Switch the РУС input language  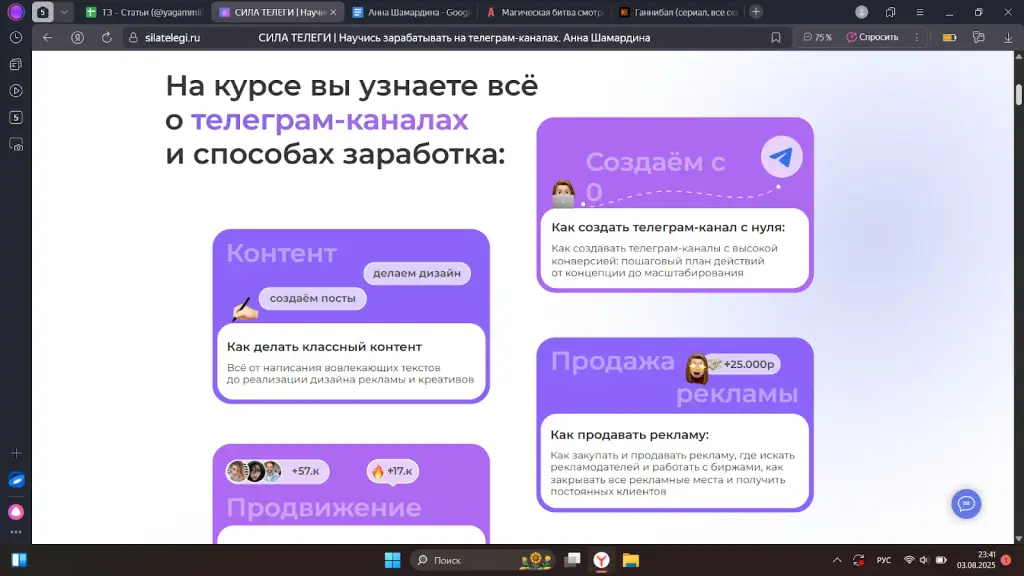coord(884,560)
